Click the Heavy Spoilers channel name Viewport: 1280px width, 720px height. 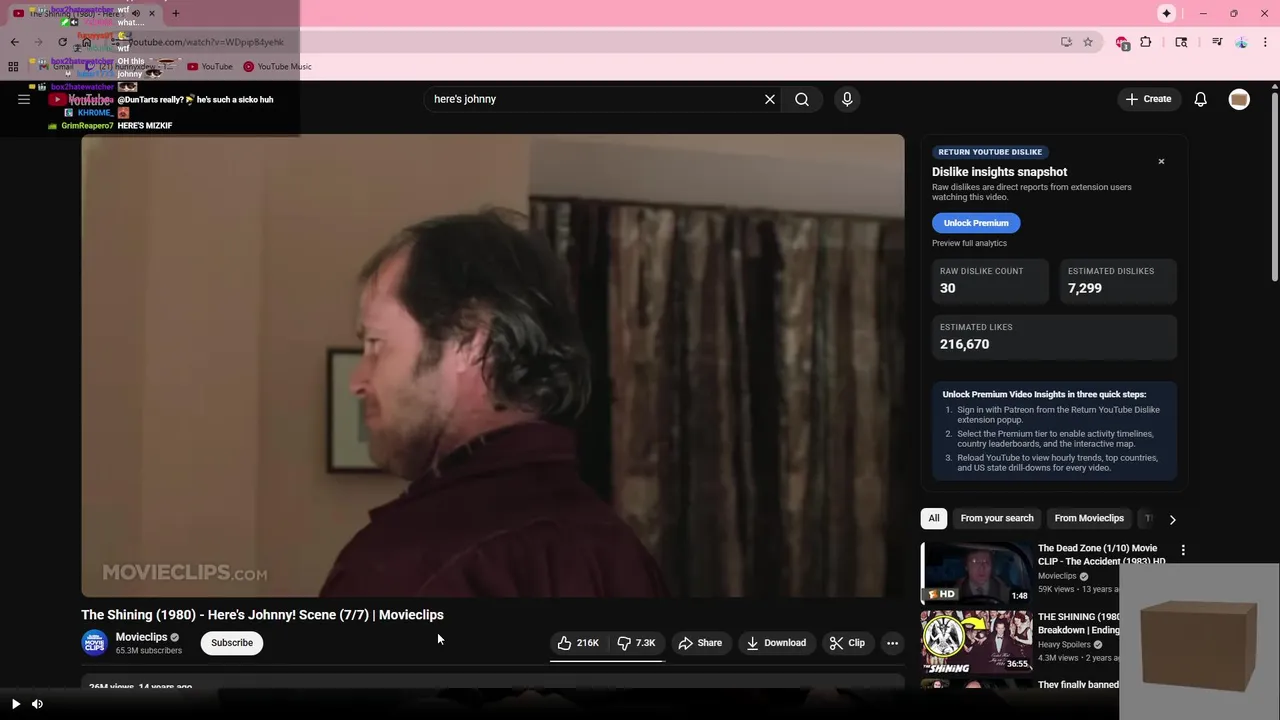tap(1064, 645)
